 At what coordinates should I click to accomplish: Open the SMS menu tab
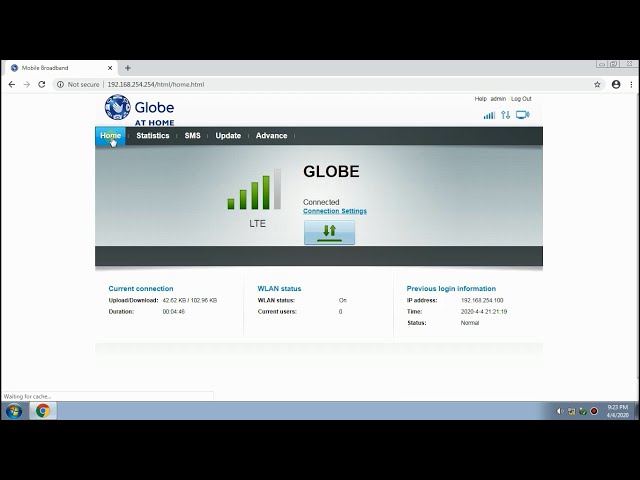coord(192,136)
